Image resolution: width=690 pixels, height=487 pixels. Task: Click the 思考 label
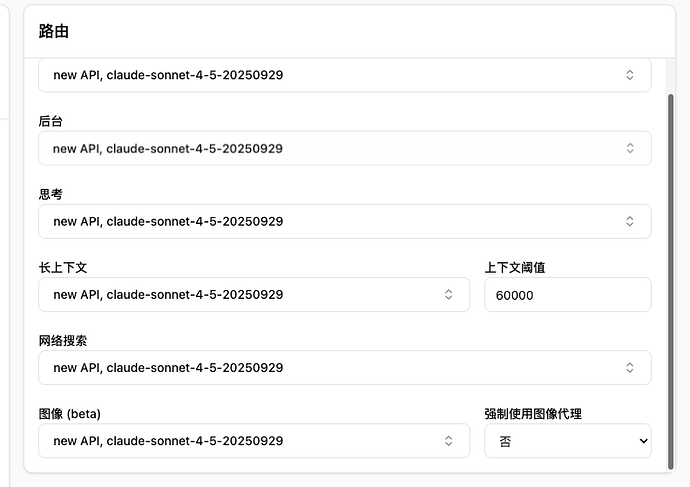click(51, 194)
